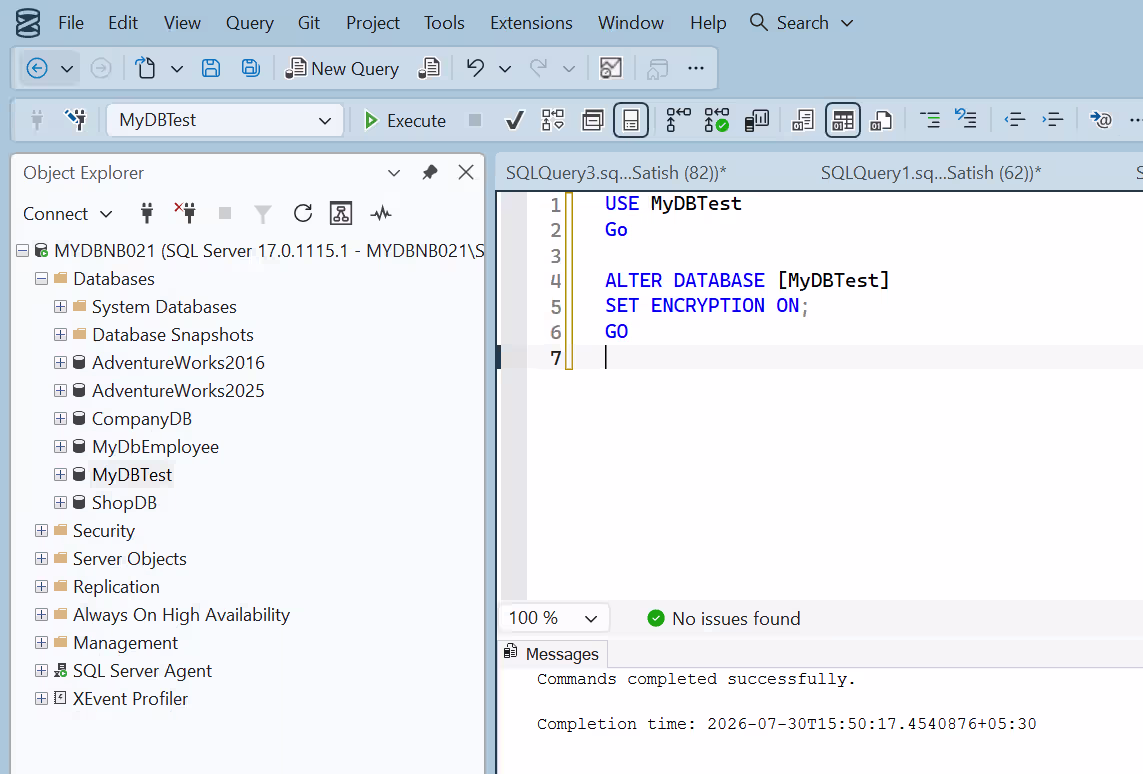The width and height of the screenshot is (1143, 774).
Task: Collapse the MYDBNB021 server node
Action: coord(23,251)
